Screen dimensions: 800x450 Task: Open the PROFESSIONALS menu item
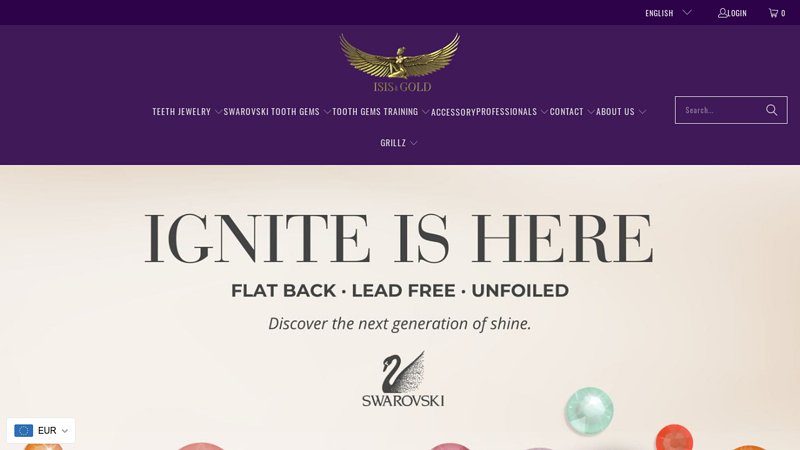pyautogui.click(x=512, y=111)
